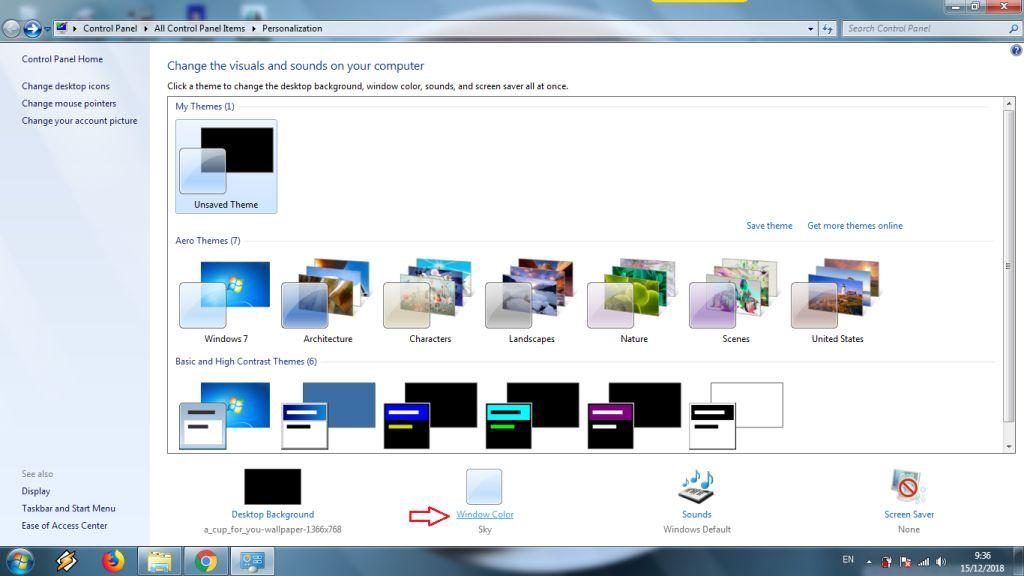Image resolution: width=1024 pixels, height=576 pixels.
Task: Open Windows Explorer from the taskbar
Action: [x=159, y=561]
